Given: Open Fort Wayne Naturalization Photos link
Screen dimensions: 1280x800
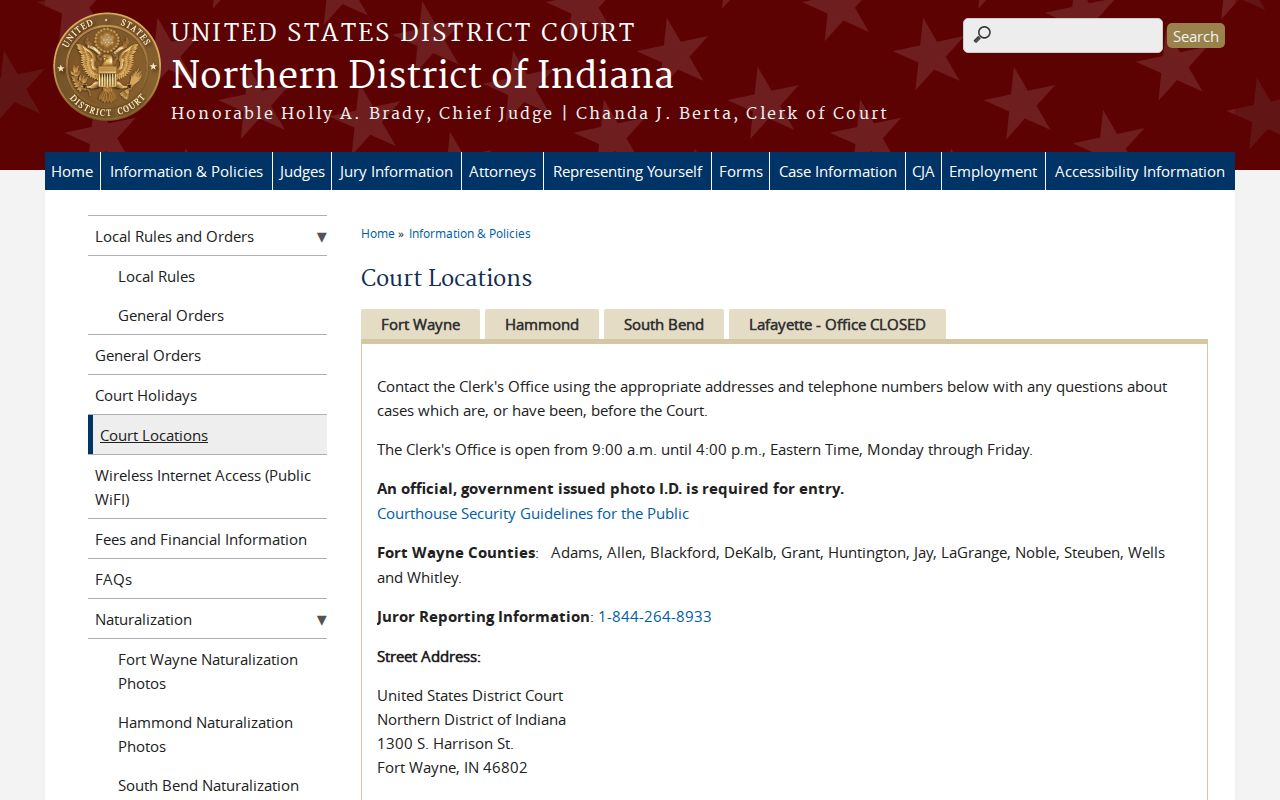Looking at the screenshot, I should coord(208,671).
